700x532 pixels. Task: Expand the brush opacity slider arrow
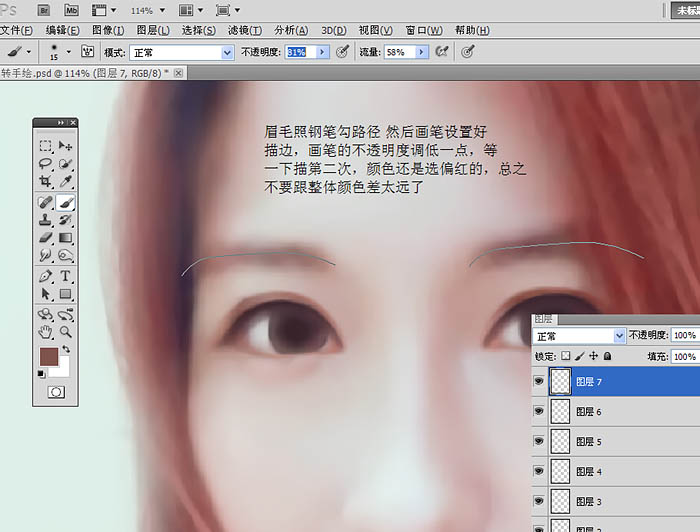coord(322,51)
